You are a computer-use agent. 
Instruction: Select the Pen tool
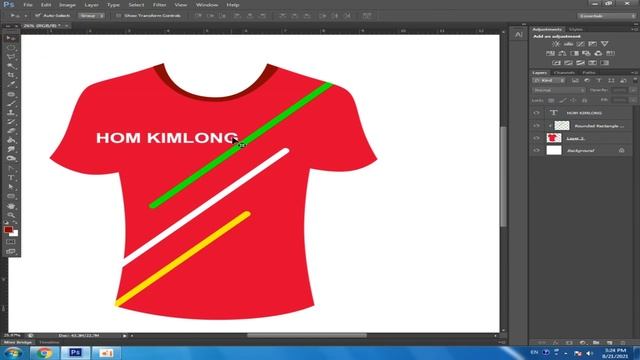10,168
